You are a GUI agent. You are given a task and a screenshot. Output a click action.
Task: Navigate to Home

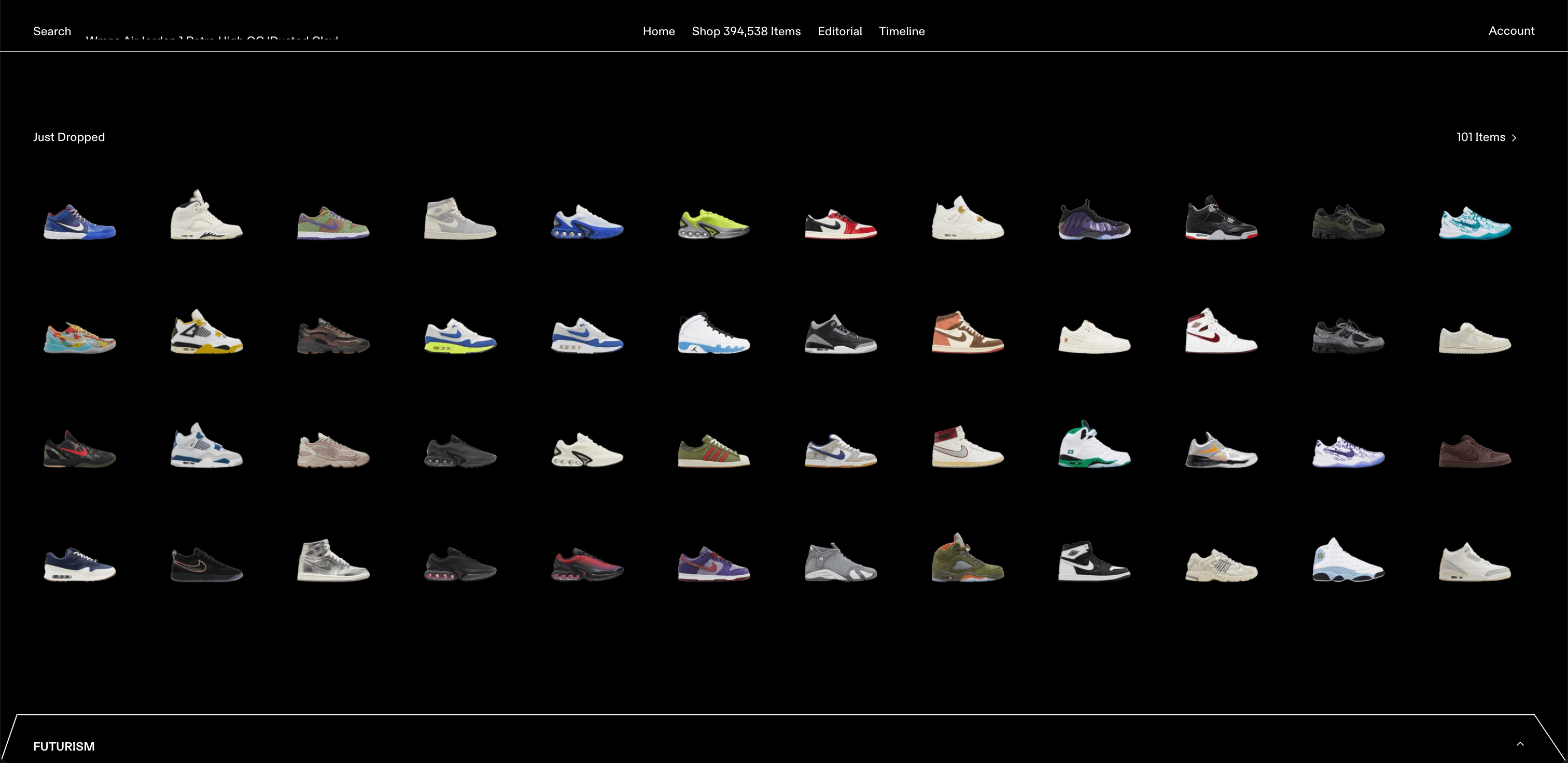[659, 31]
